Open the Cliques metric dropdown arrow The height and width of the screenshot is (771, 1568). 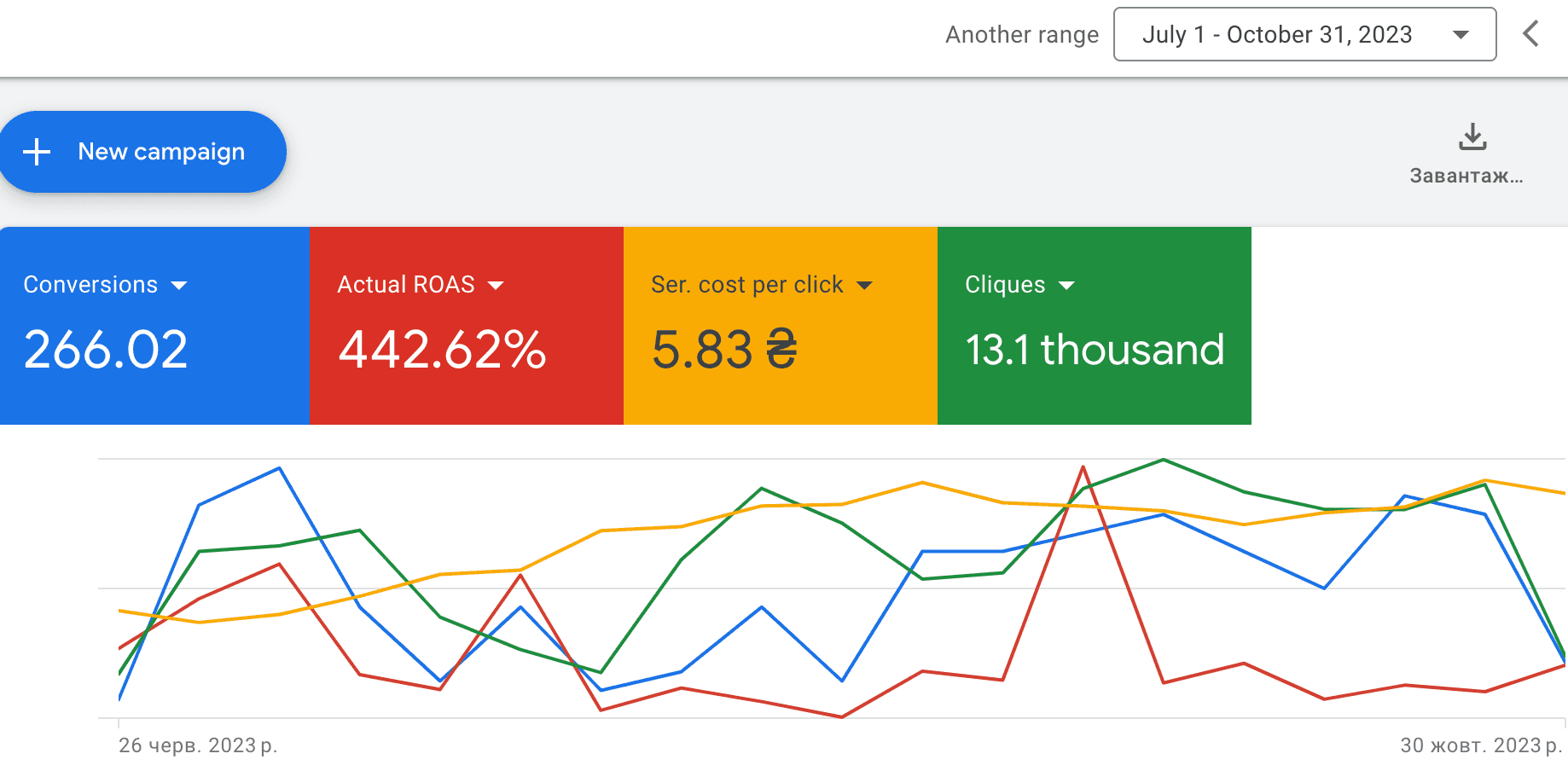point(1066,286)
